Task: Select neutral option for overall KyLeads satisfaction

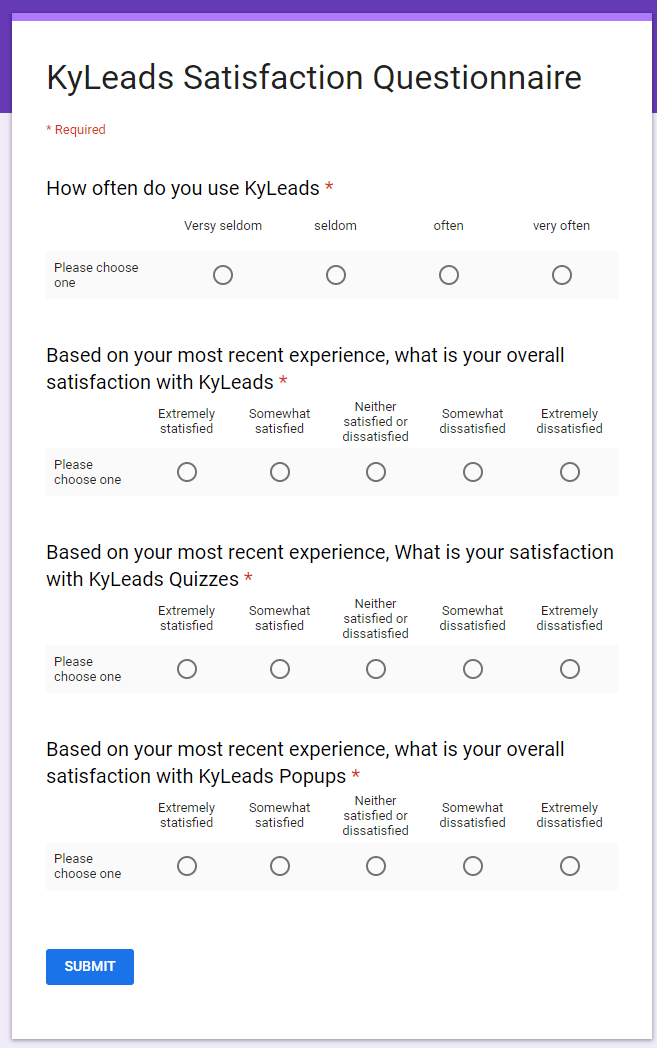Action: pos(376,472)
